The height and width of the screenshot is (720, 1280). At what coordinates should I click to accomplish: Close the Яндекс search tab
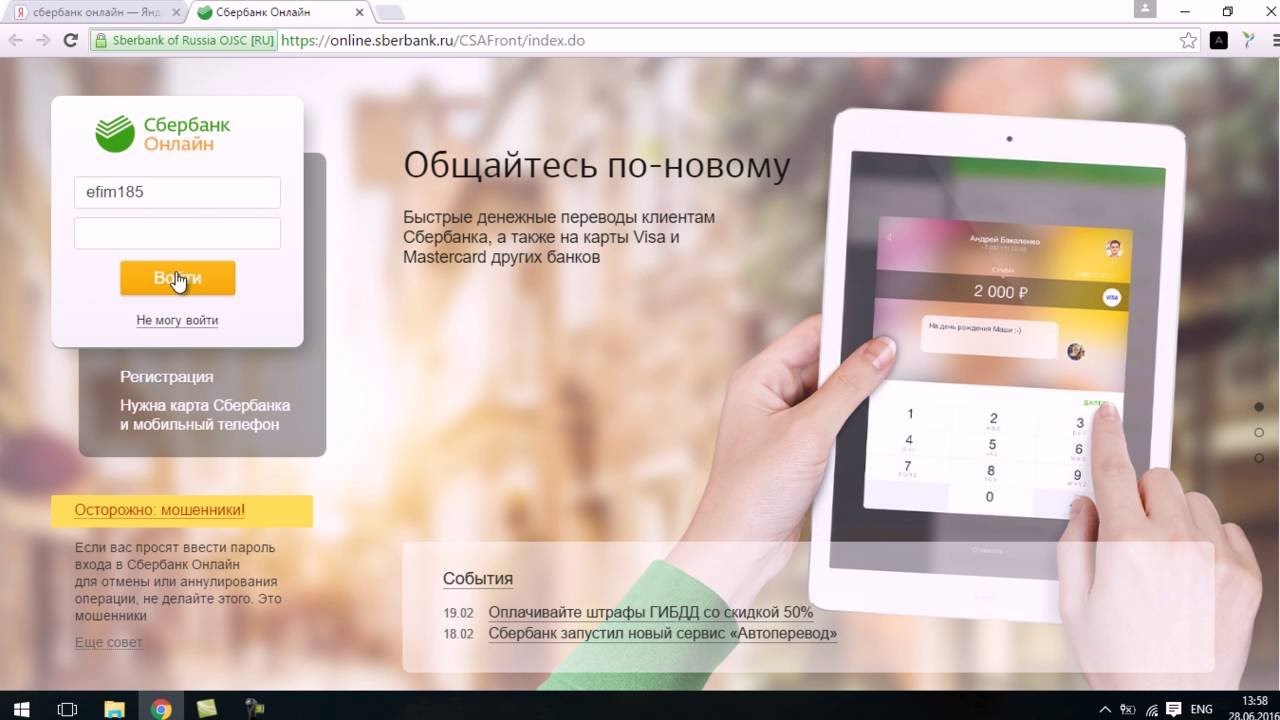click(175, 13)
